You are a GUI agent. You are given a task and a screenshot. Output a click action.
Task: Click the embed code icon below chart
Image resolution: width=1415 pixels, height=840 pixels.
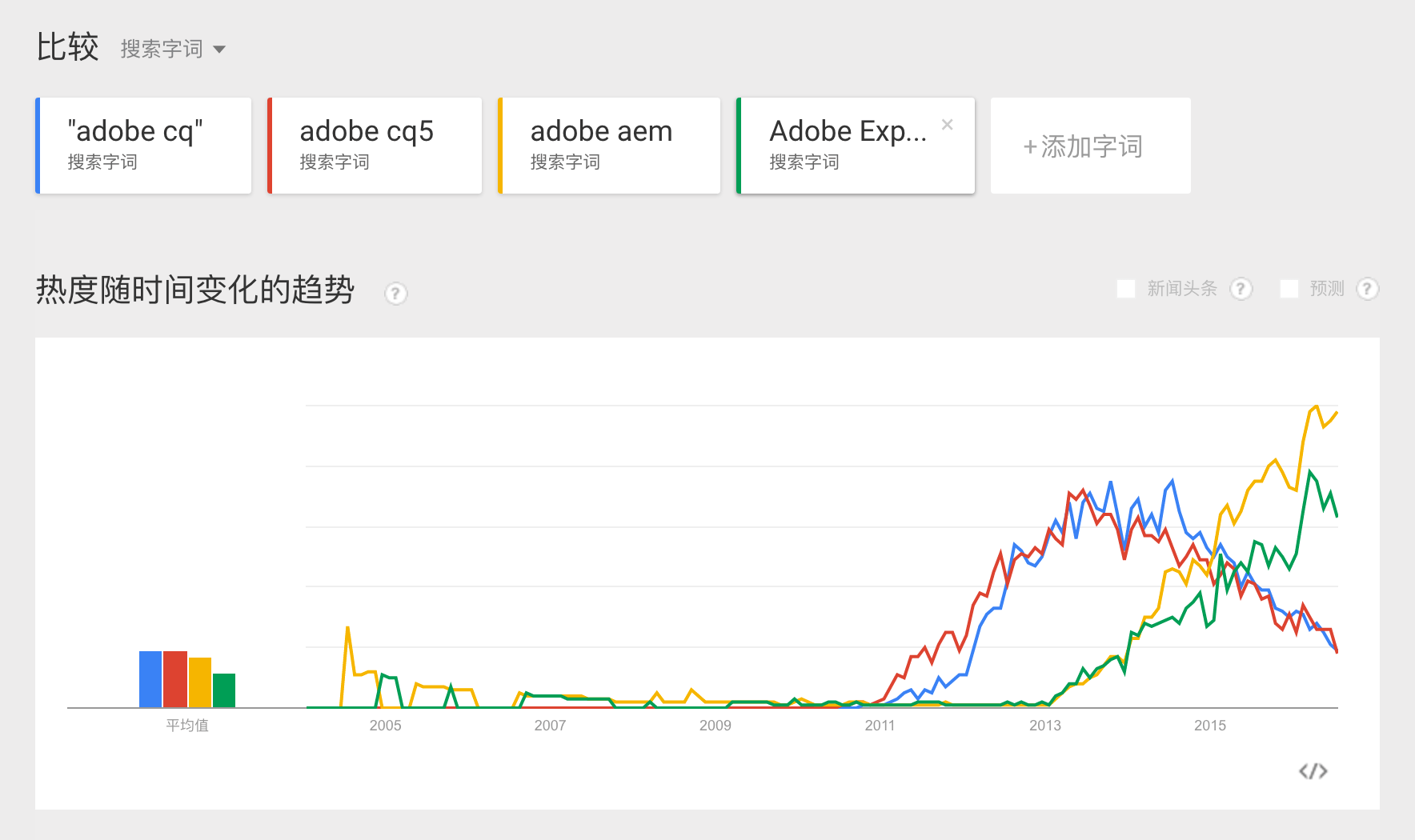[1313, 771]
